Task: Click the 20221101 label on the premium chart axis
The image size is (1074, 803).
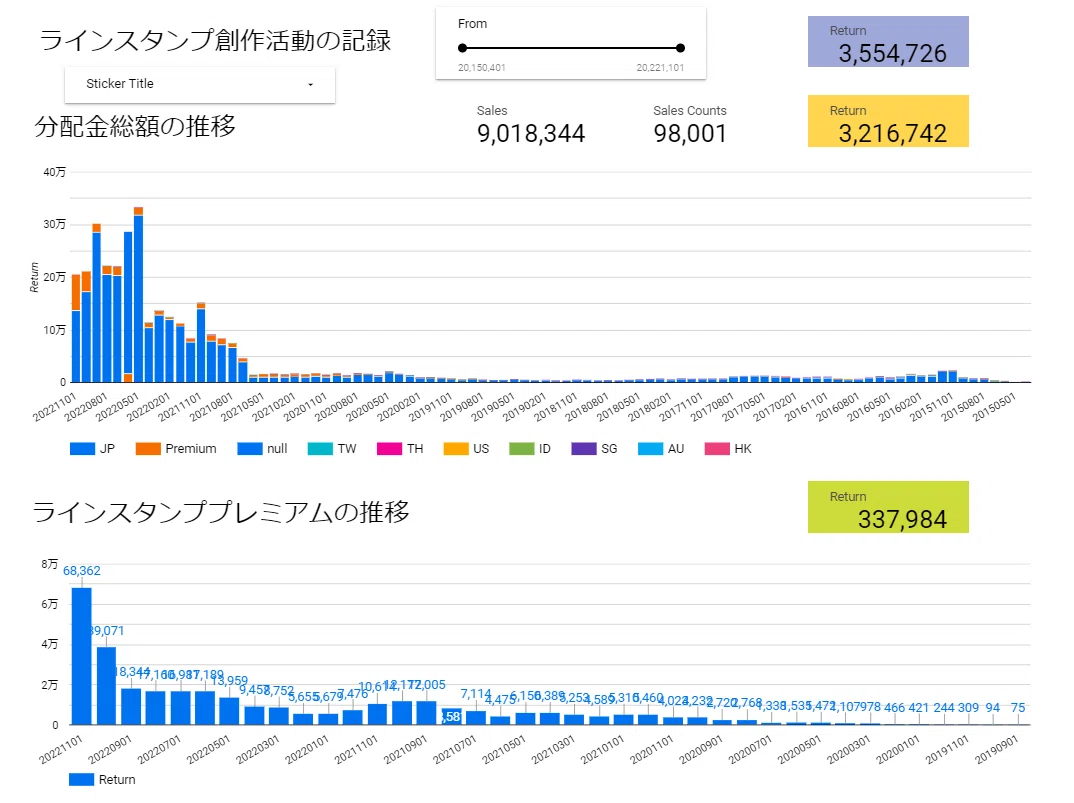Action: point(60,749)
